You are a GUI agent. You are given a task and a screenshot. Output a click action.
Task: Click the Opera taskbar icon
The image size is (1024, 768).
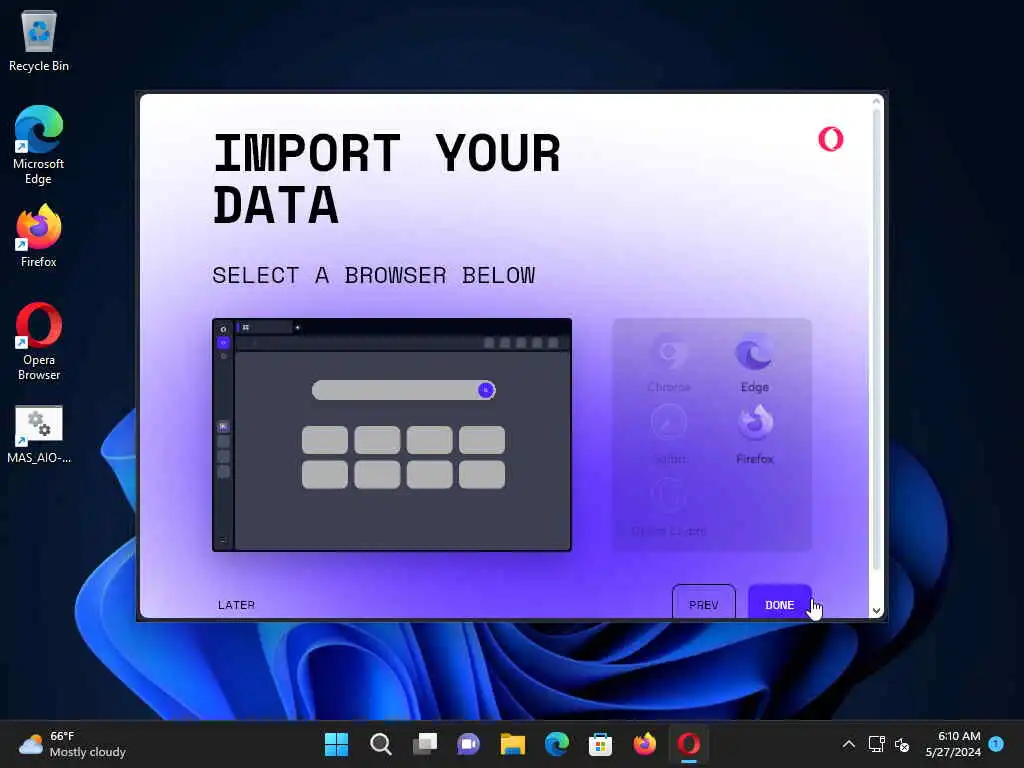click(688, 744)
